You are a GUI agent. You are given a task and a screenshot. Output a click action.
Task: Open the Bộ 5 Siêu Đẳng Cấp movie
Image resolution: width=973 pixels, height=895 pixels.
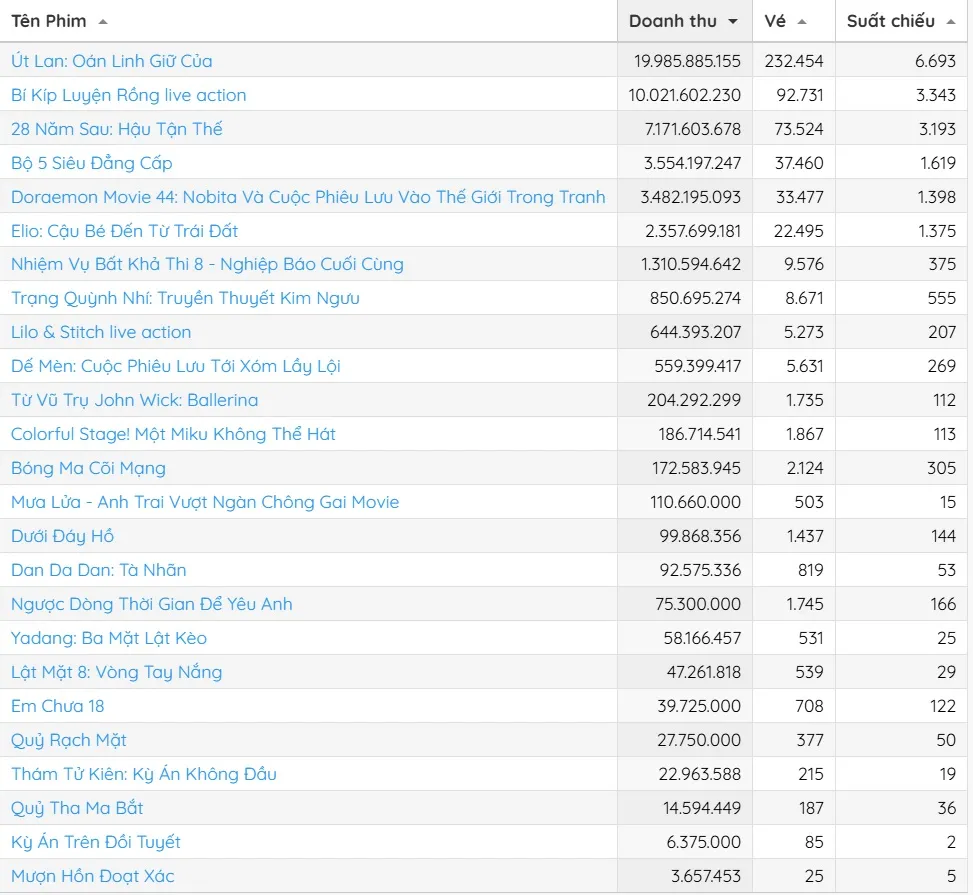click(91, 163)
